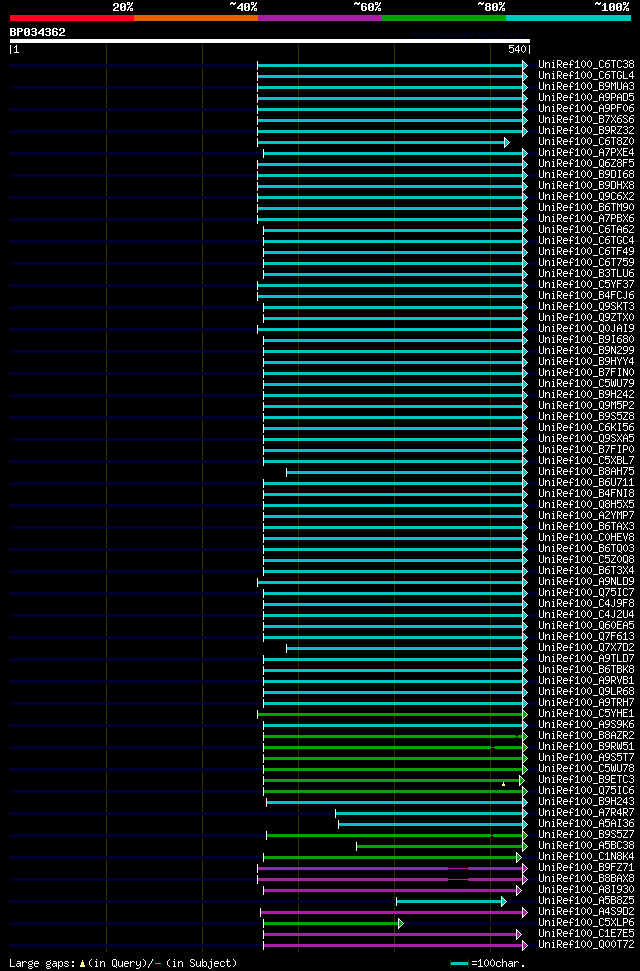Select hit label UniRef100_C1E7E5
The image size is (640, 971).
586,935
